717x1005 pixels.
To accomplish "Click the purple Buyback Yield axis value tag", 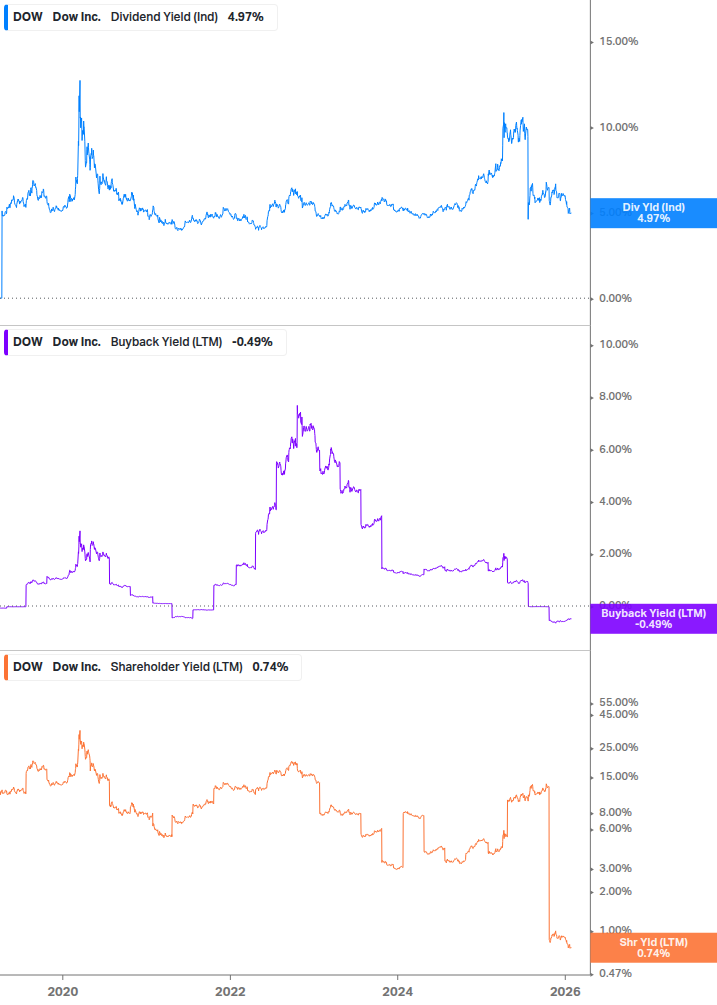I will click(x=653, y=619).
